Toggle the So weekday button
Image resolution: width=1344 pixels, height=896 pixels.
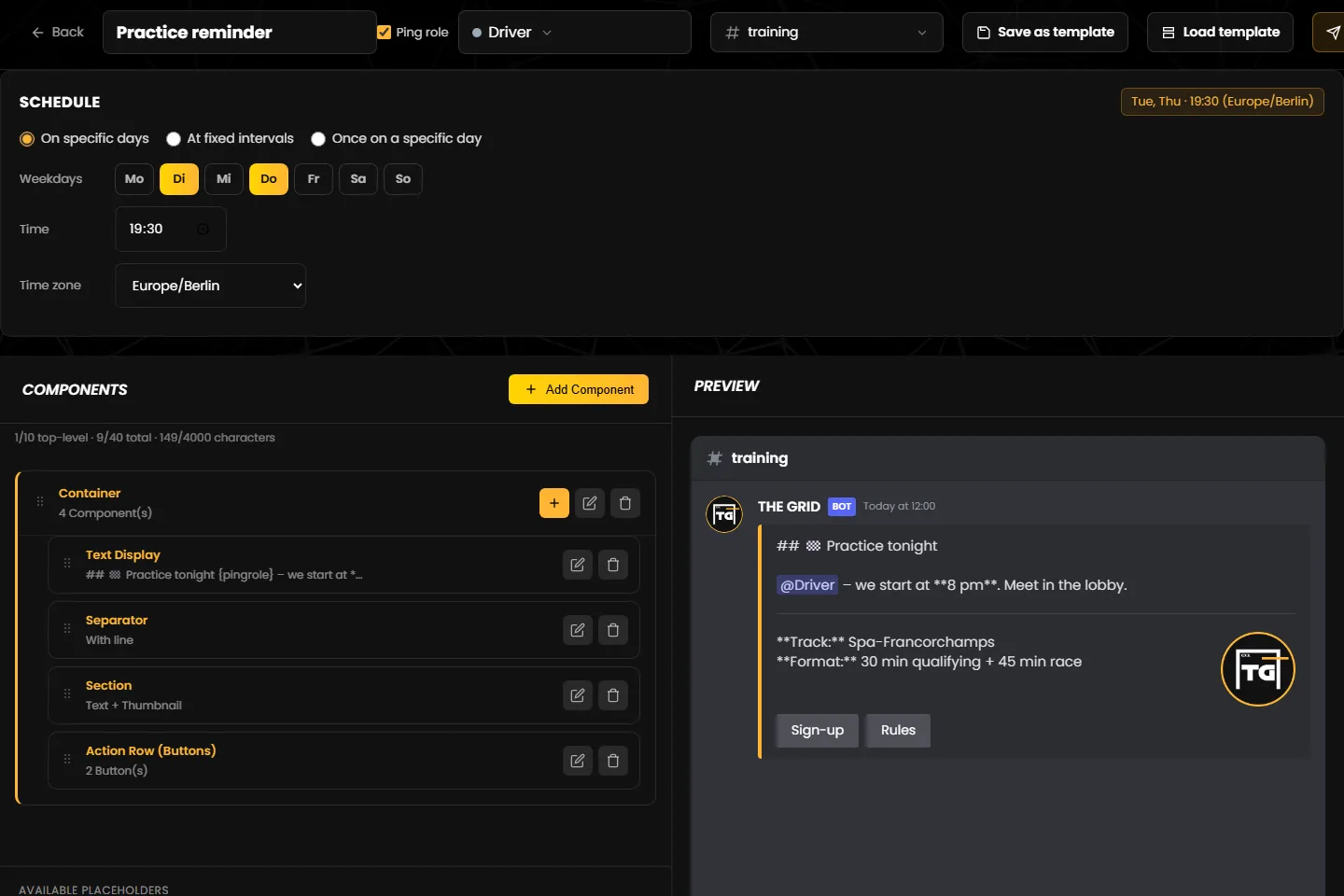click(x=403, y=179)
